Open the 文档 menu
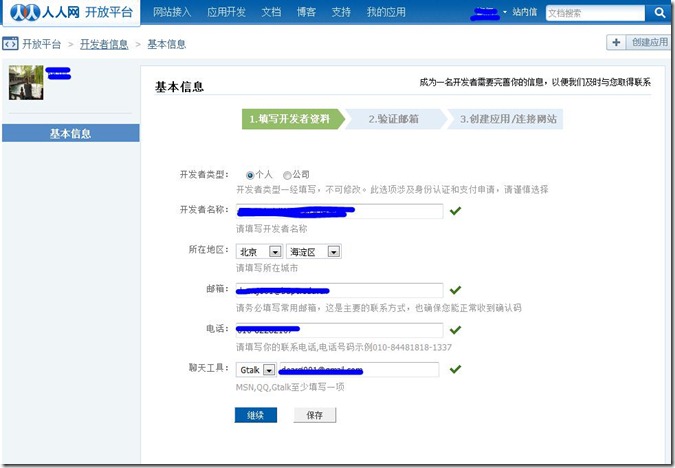 (x=271, y=12)
